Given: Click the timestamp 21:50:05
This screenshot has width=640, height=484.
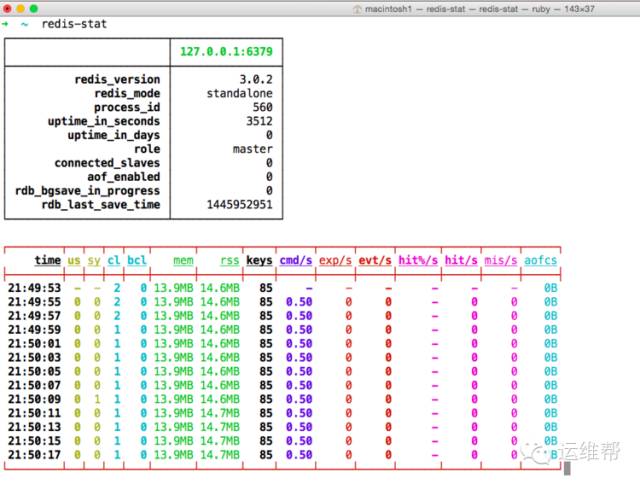Looking at the screenshot, I should point(34,371).
